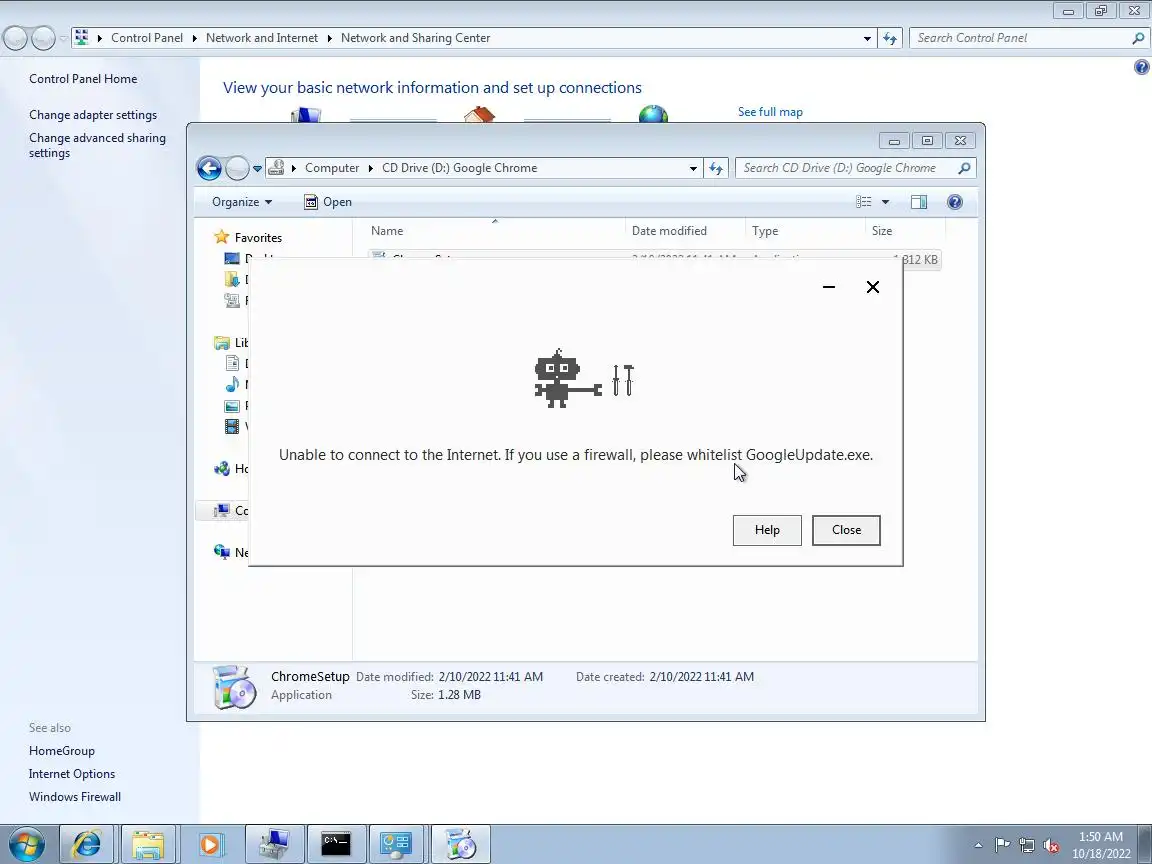Open explorer help question mark icon
The height and width of the screenshot is (864, 1152).
pyautogui.click(x=954, y=202)
